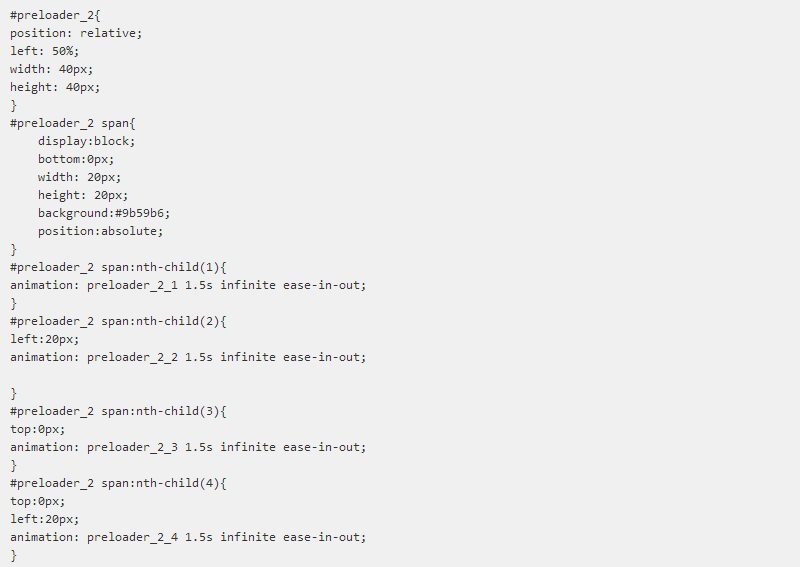Click the "position:absolute;" declaration
Screen dimensions: 800x567
(100, 231)
